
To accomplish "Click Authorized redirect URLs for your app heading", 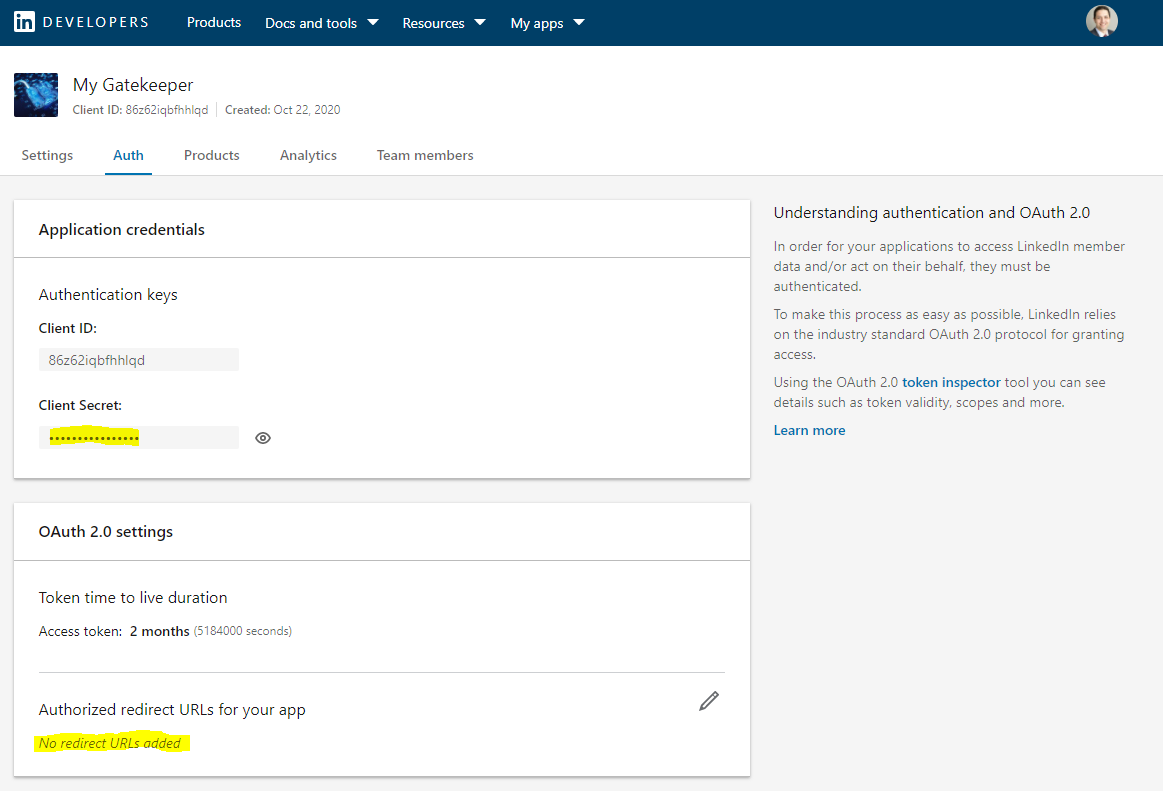I will pyautogui.click(x=172, y=710).
